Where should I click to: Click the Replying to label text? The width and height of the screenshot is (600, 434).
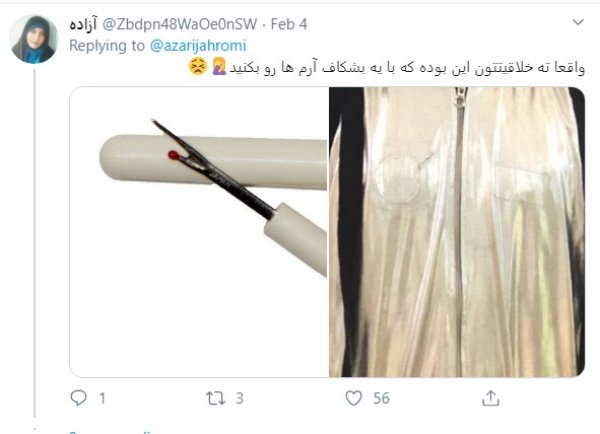[107, 46]
